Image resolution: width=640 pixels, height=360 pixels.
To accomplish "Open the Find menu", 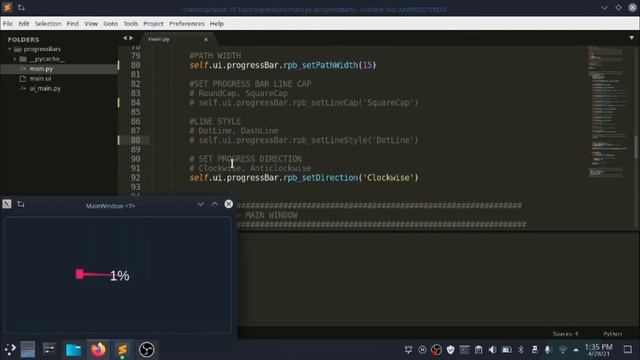I will click(73, 24).
